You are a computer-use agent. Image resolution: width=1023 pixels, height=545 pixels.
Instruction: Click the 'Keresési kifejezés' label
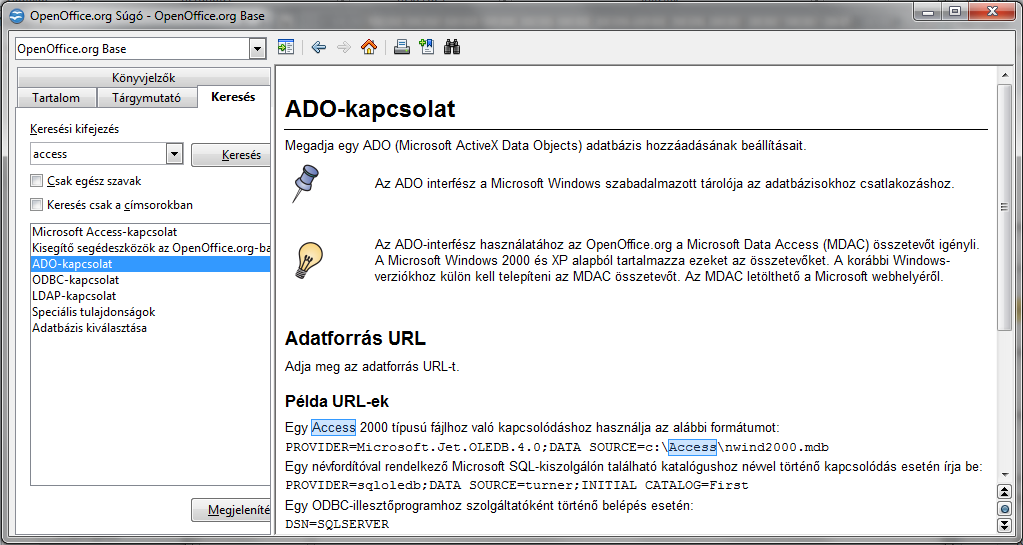click(x=74, y=129)
